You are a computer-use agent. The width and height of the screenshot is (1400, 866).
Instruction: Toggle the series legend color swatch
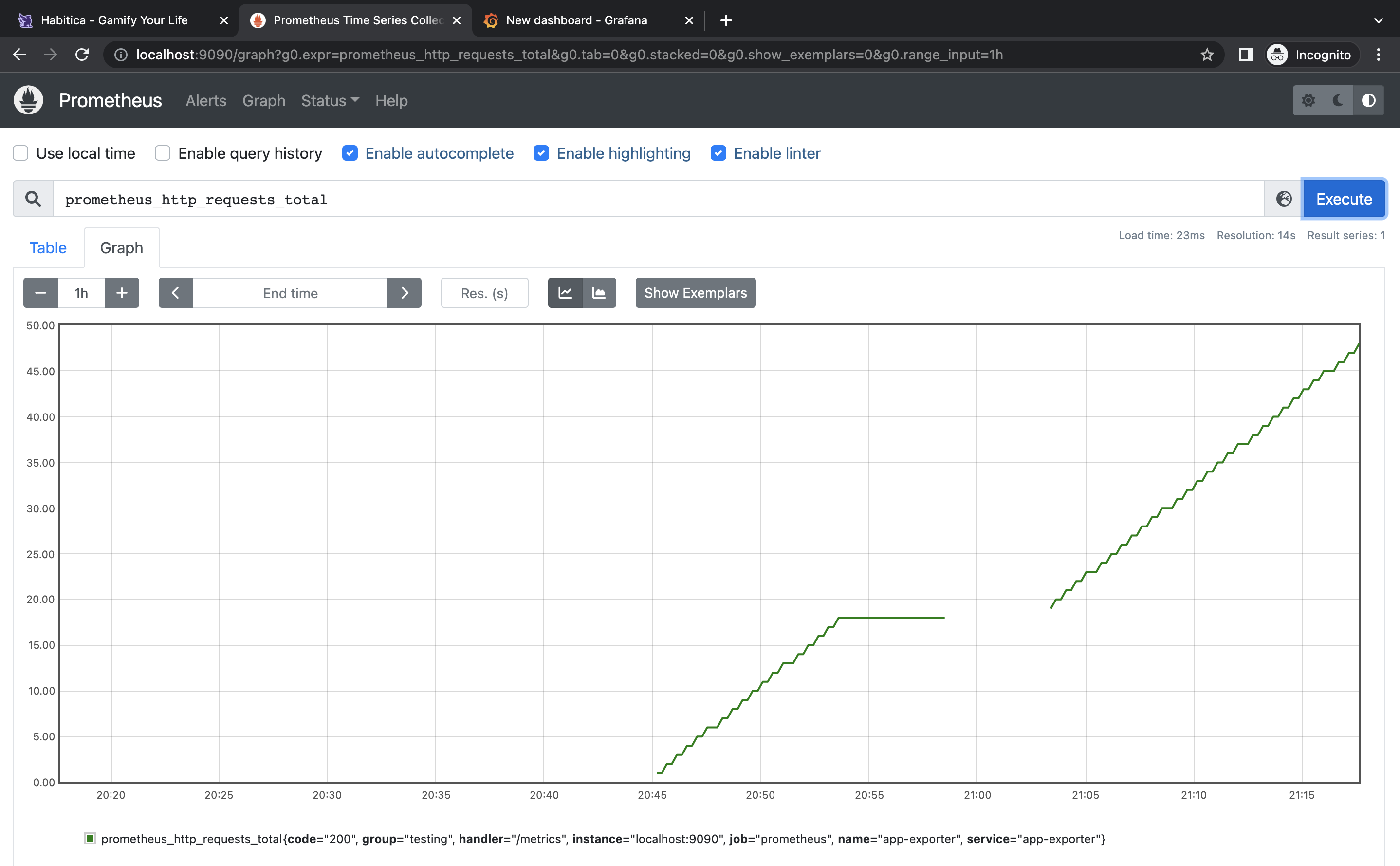pos(90,839)
